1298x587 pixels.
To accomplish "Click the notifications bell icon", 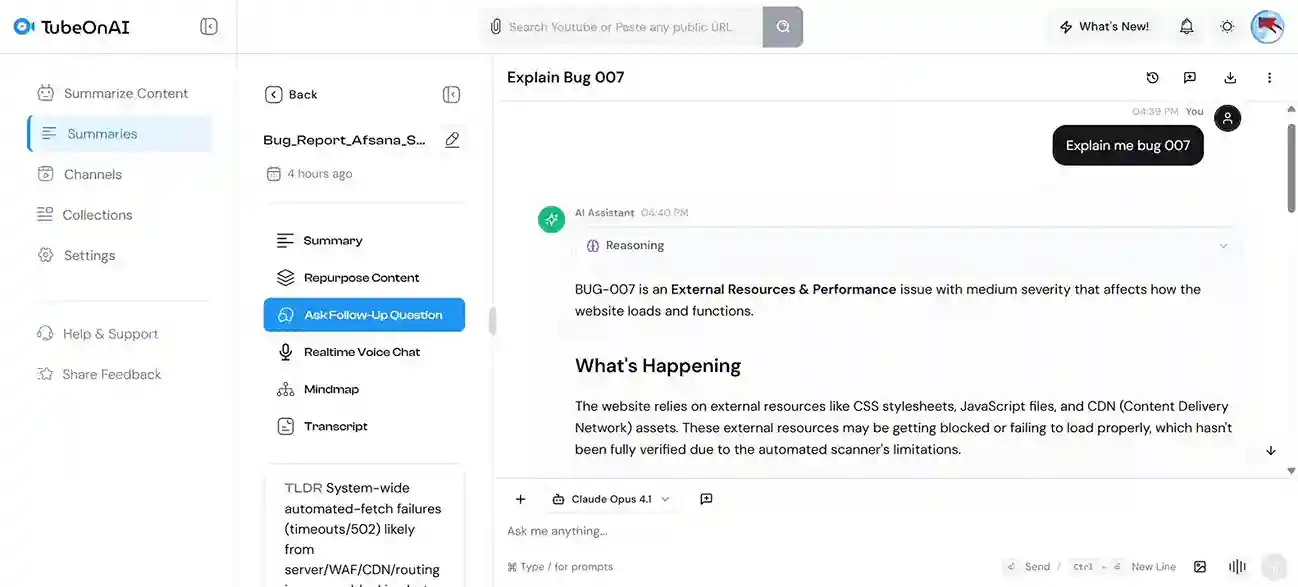I will [1186, 27].
